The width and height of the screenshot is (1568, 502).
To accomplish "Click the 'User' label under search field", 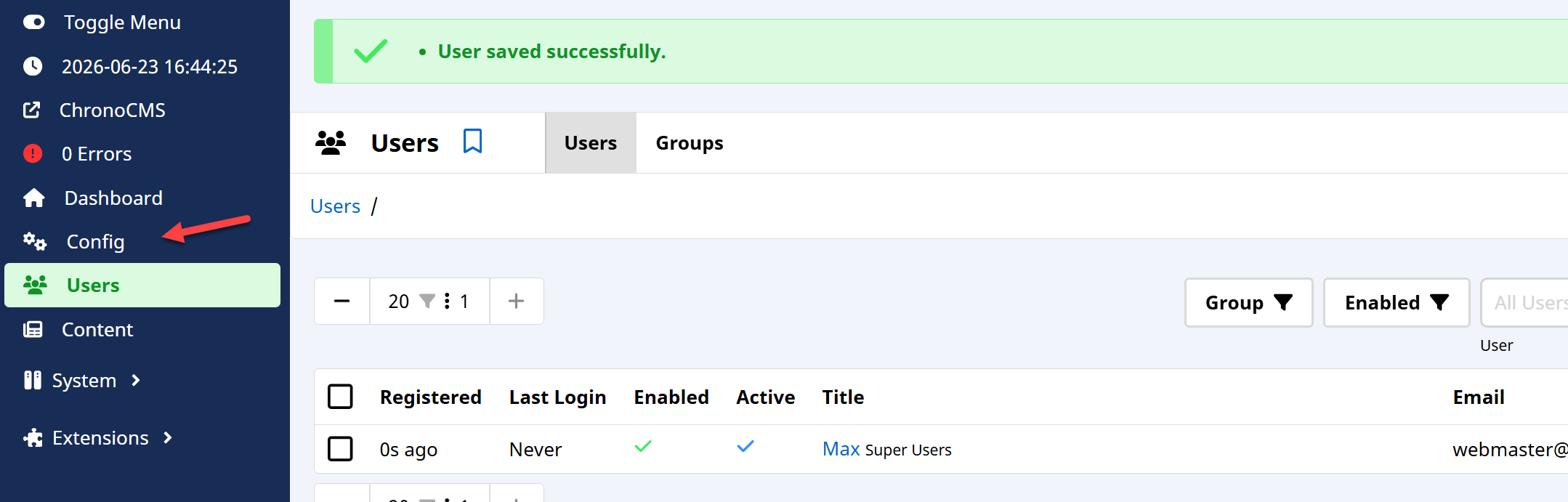I will click(x=1497, y=345).
